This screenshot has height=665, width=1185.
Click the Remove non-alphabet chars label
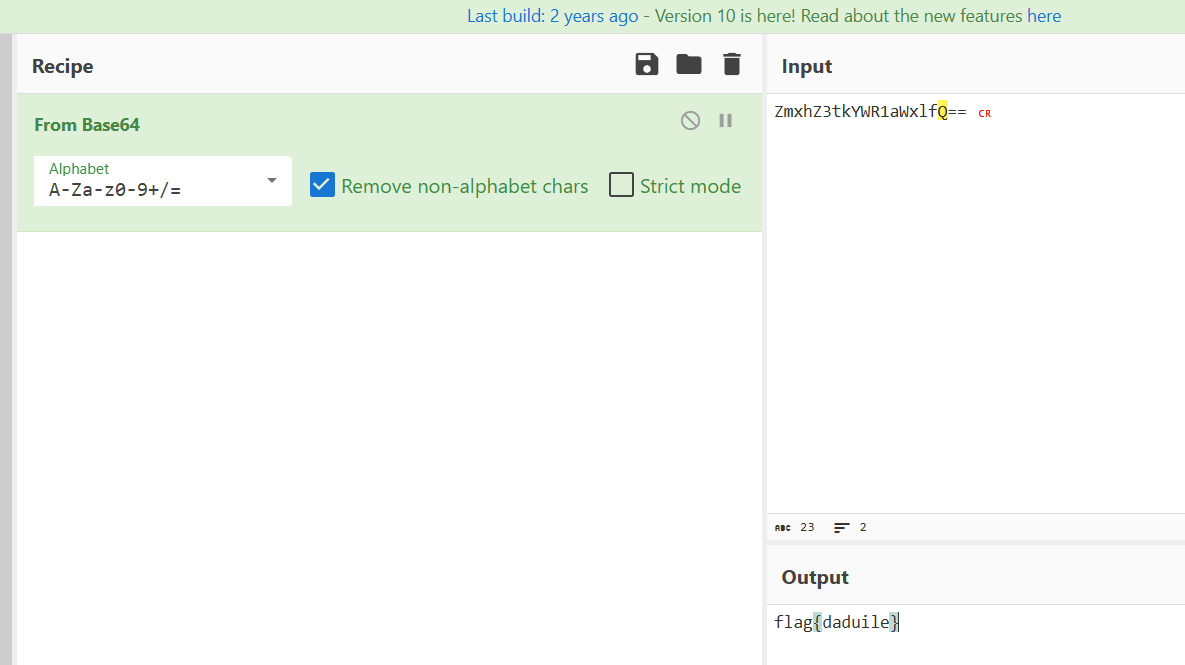[464, 186]
